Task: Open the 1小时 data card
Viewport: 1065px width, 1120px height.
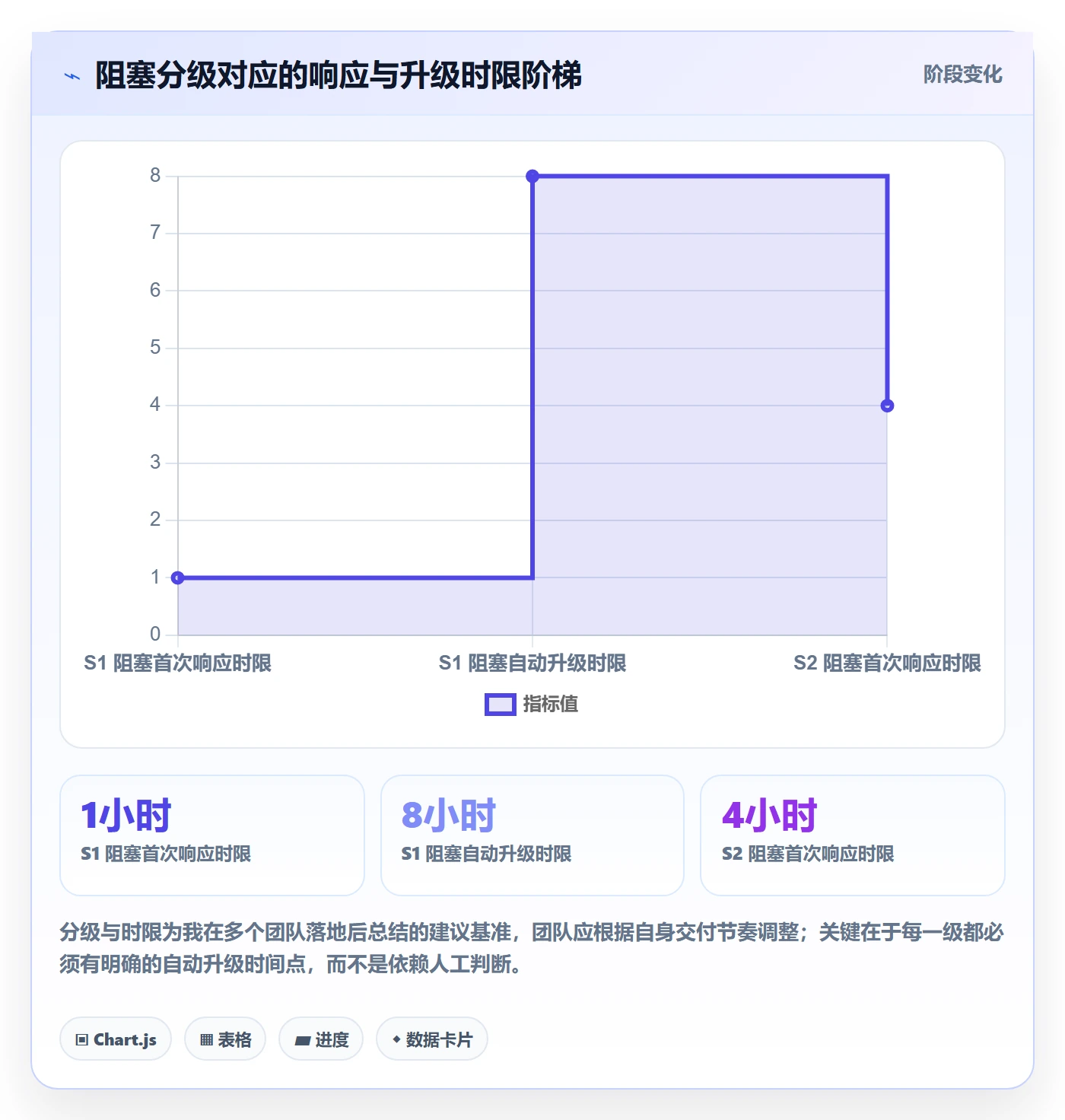Action: pos(212,835)
